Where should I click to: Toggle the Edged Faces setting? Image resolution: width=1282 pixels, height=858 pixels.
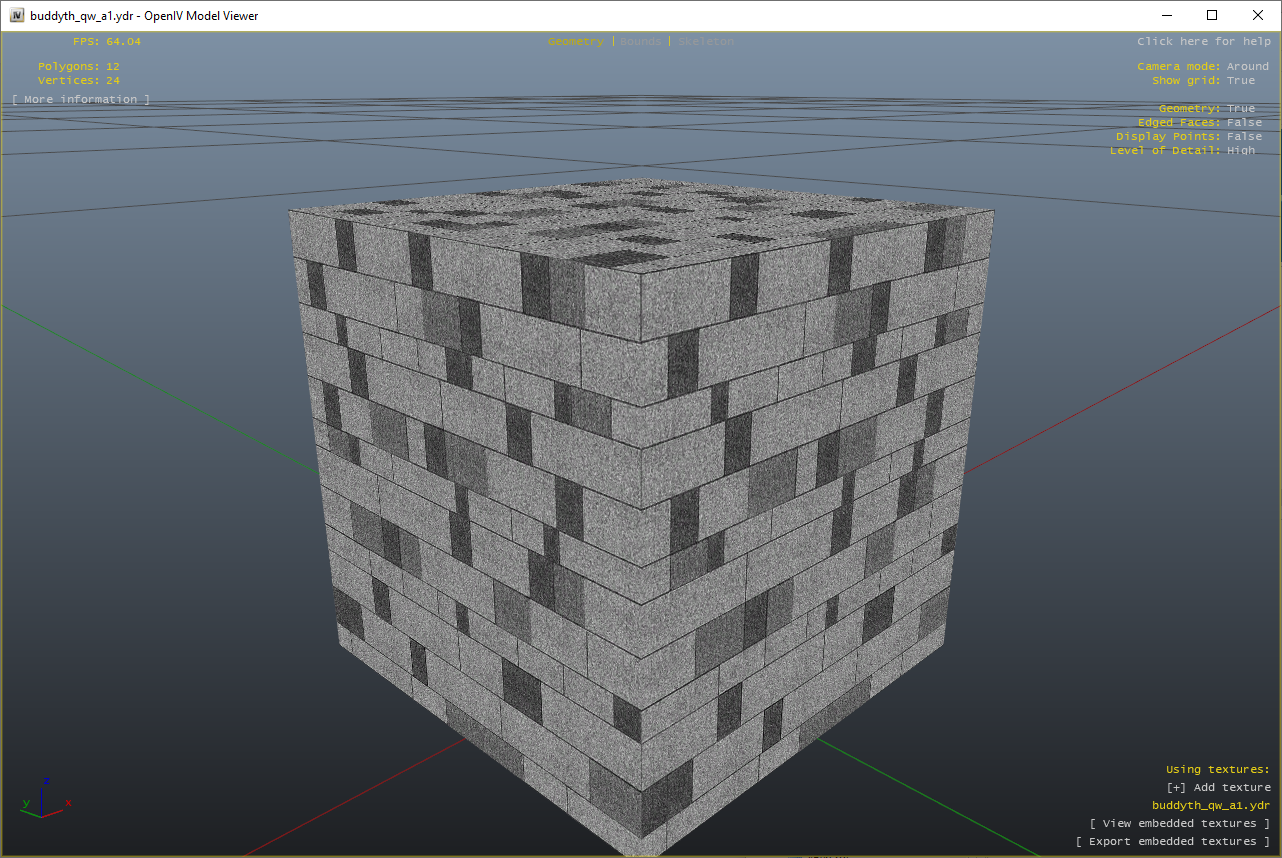coord(1200,123)
